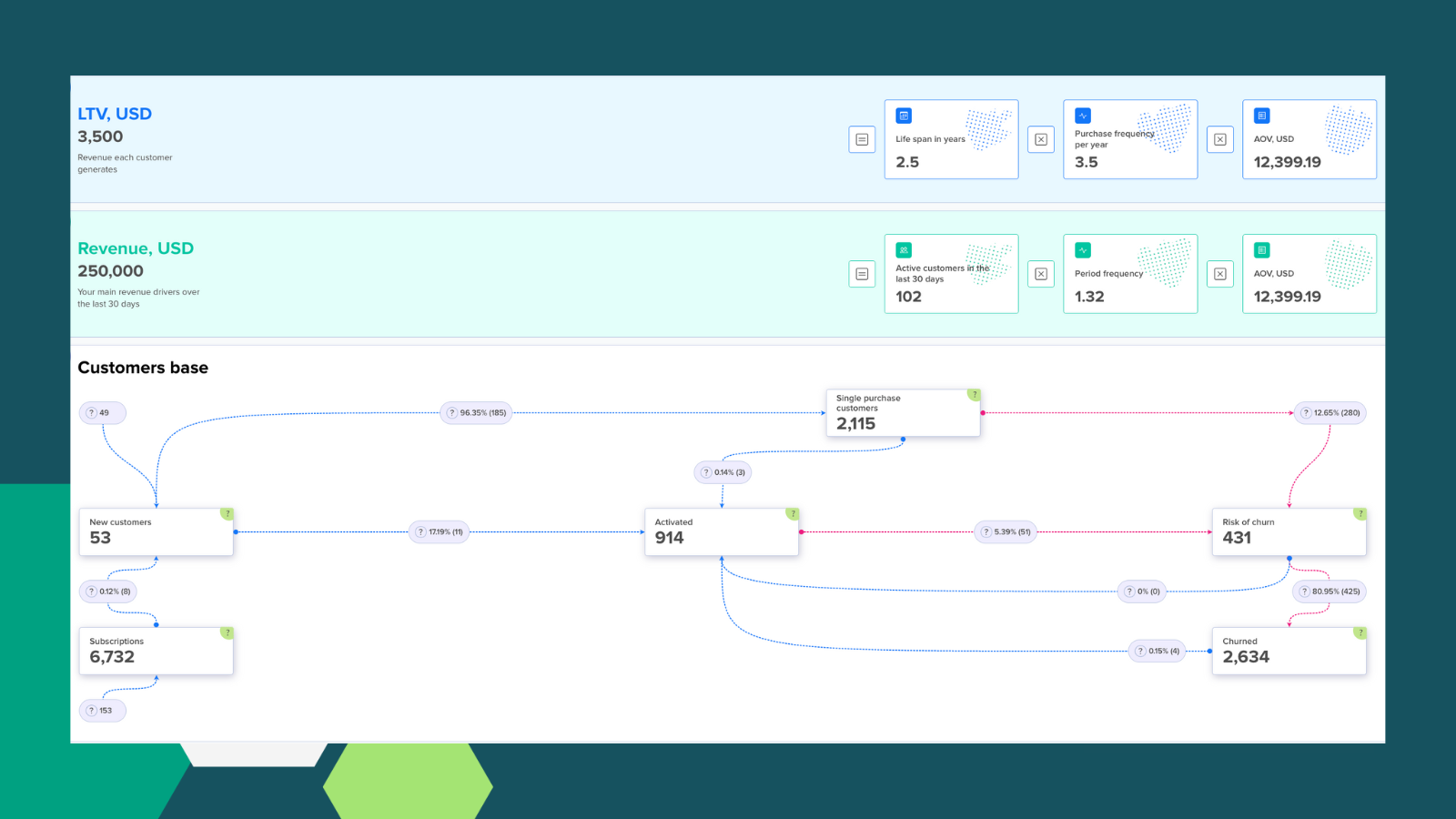This screenshot has width=1456, height=819.
Task: Click the Subscriptions 6,732 card
Action: click(156, 650)
